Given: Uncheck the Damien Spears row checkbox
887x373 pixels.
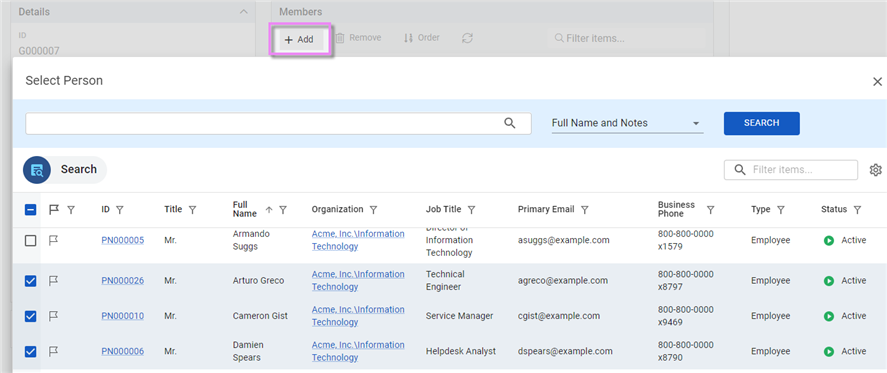Looking at the screenshot, I should point(31,351).
